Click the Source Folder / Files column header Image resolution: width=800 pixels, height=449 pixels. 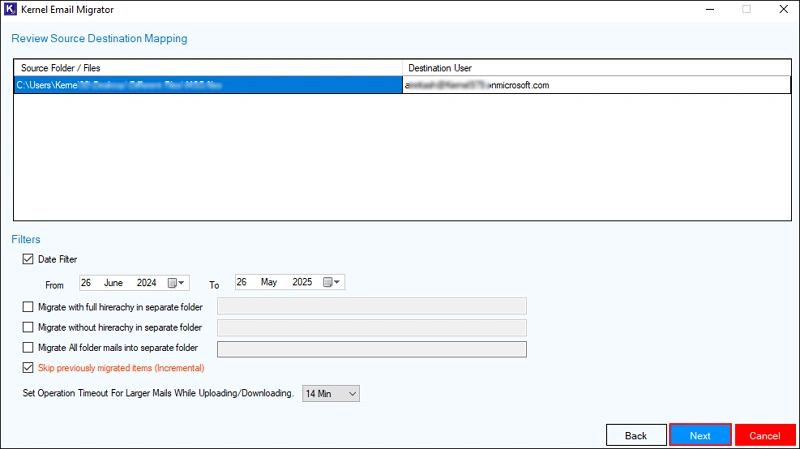(208, 68)
